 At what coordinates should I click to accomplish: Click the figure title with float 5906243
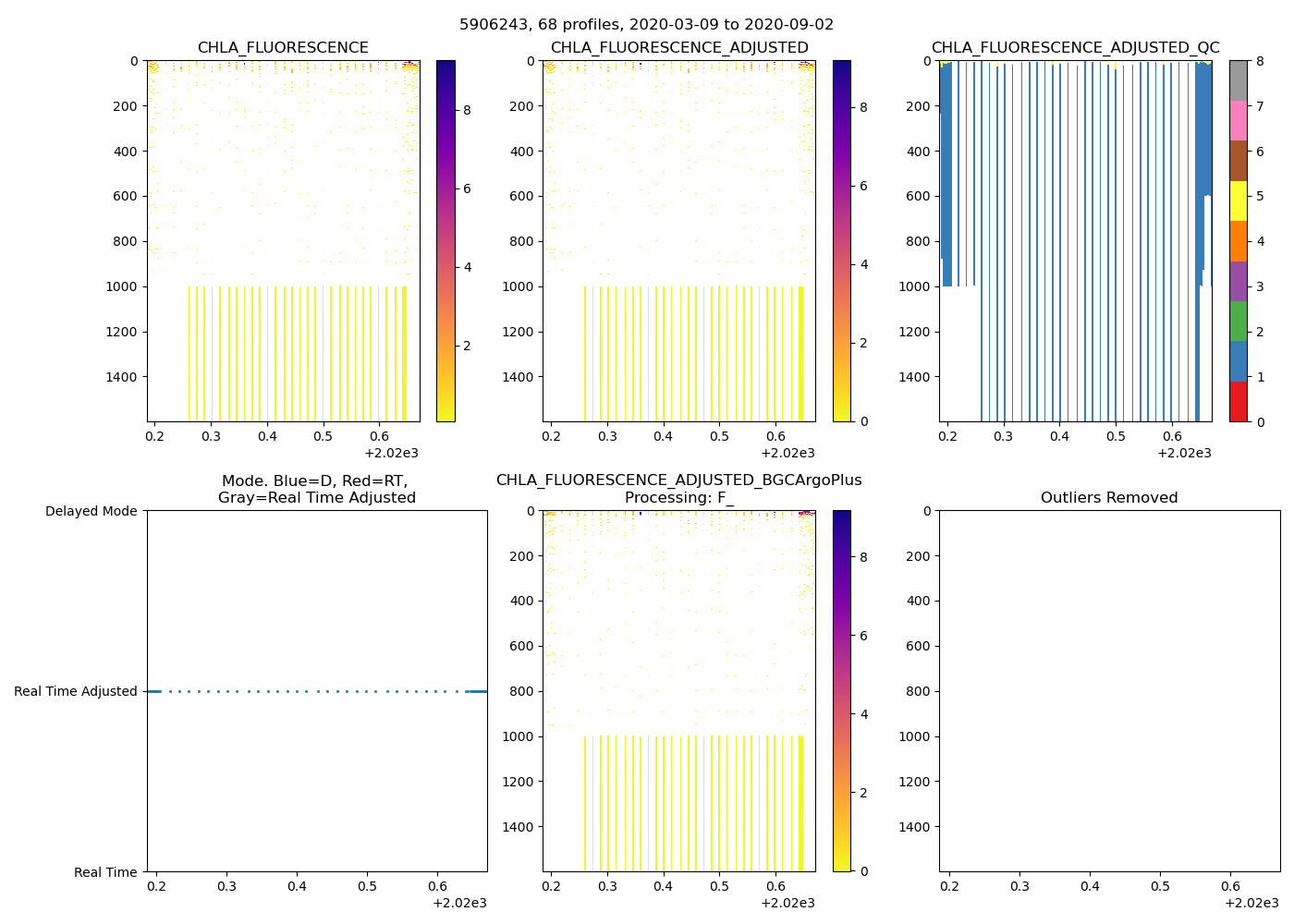click(x=647, y=25)
